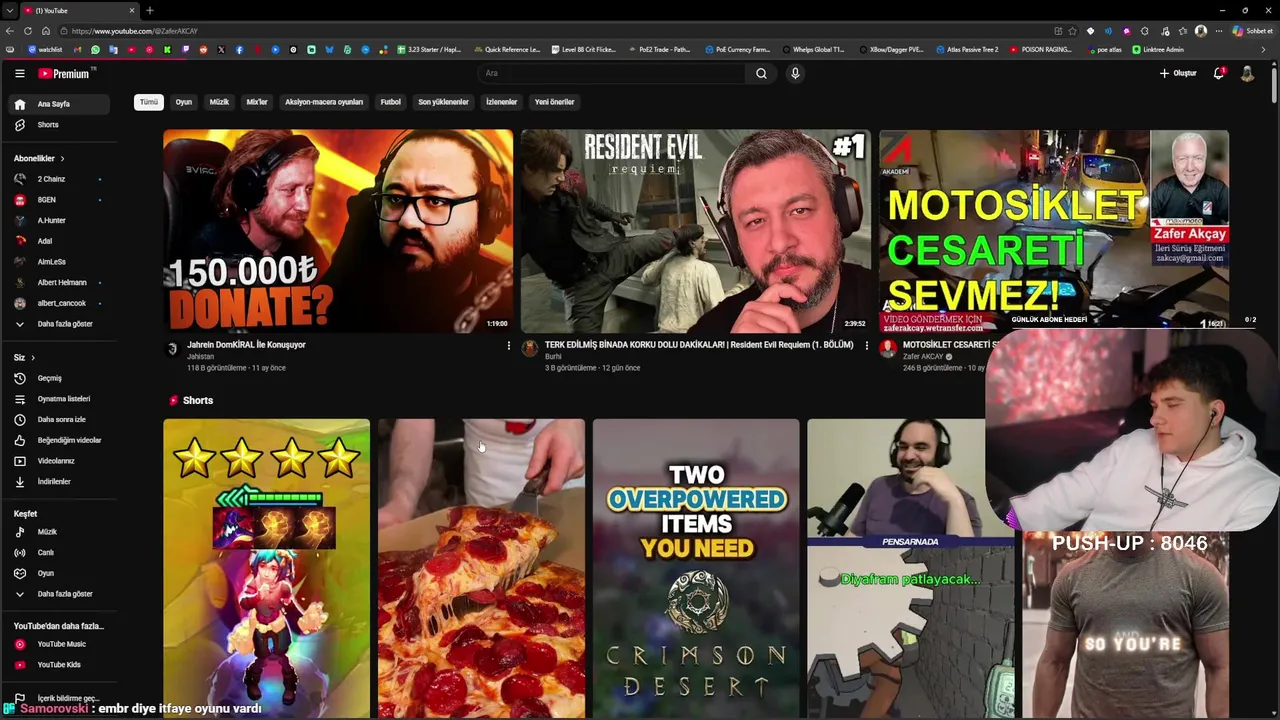Image resolution: width=1280 pixels, height=720 pixels.
Task: Open the Jahrein DomKİRAL İle Konuşuyor title
Action: pos(247,345)
